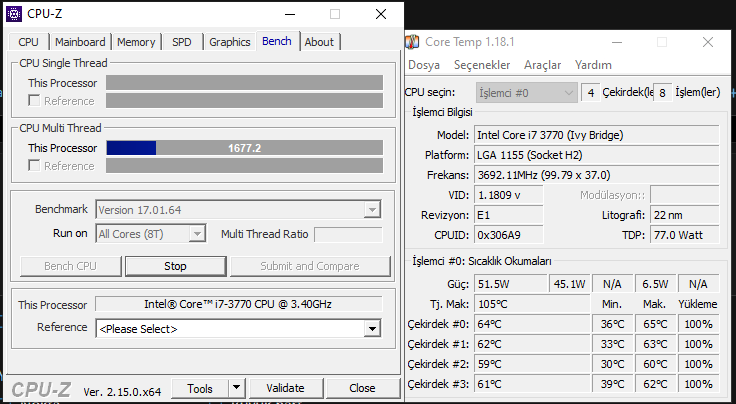Open the SPD tab
Screen dimensions: 736x404
click(182, 42)
